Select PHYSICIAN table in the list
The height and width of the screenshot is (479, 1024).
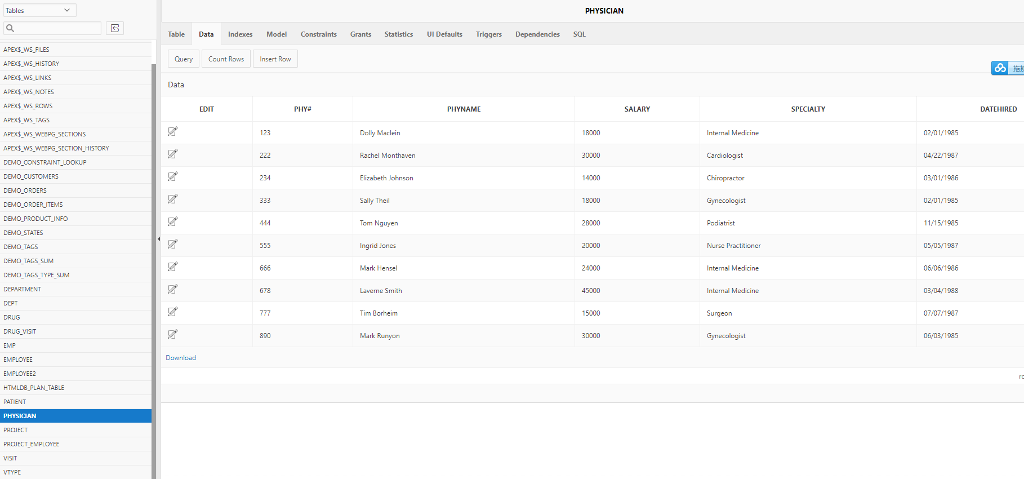[x=76, y=416]
